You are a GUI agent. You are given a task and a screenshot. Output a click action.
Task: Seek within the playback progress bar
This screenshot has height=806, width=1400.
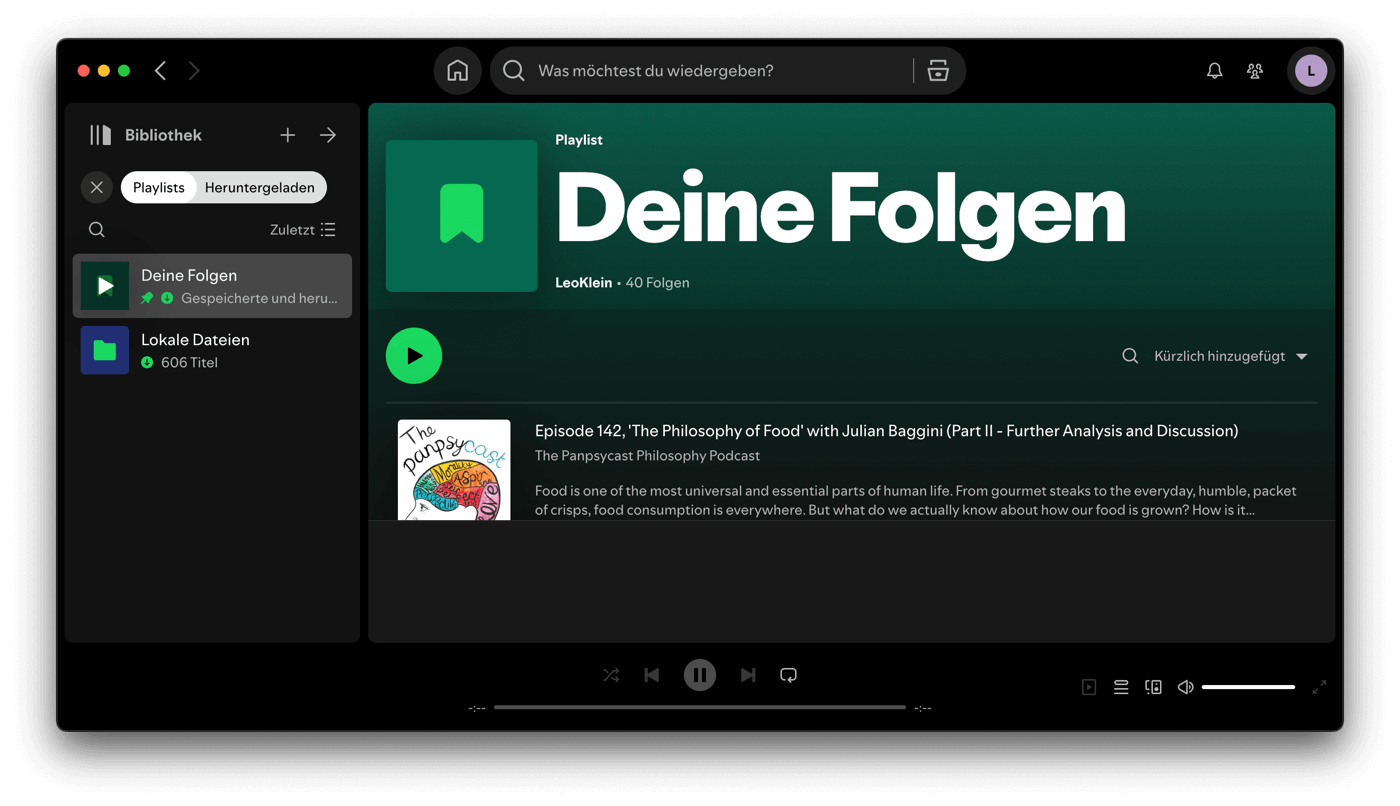point(700,707)
